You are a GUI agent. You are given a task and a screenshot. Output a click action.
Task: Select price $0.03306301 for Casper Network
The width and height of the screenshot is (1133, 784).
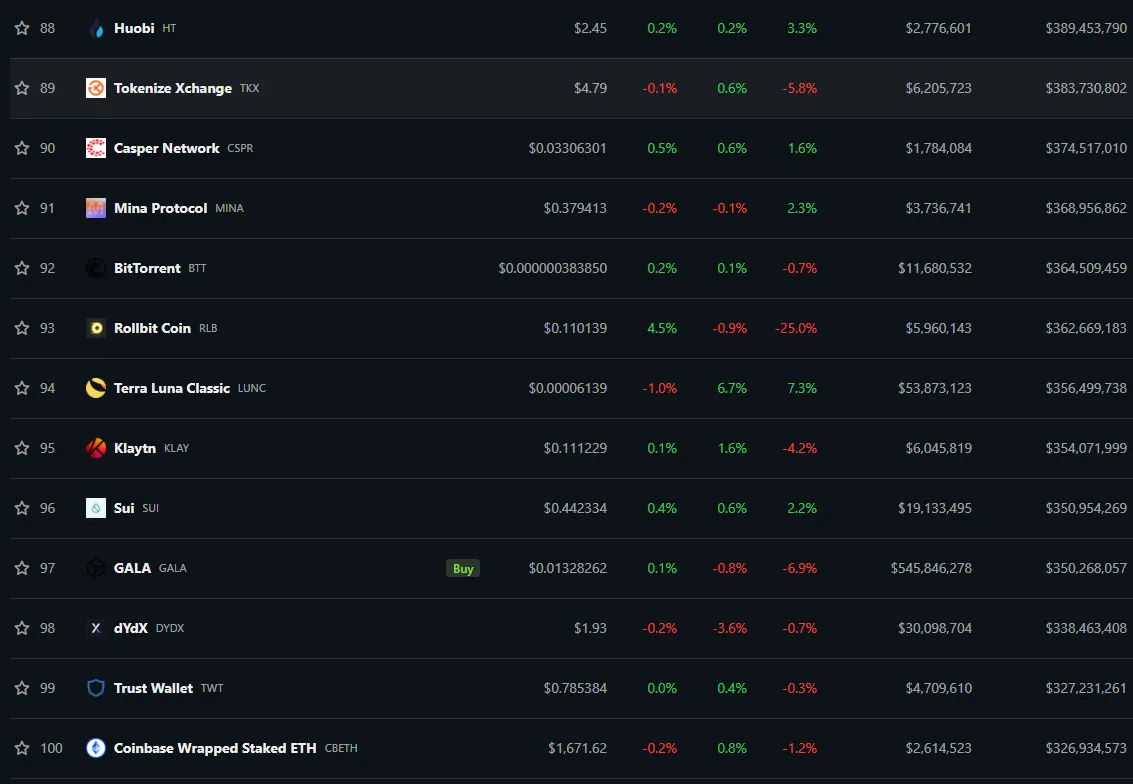coord(567,148)
